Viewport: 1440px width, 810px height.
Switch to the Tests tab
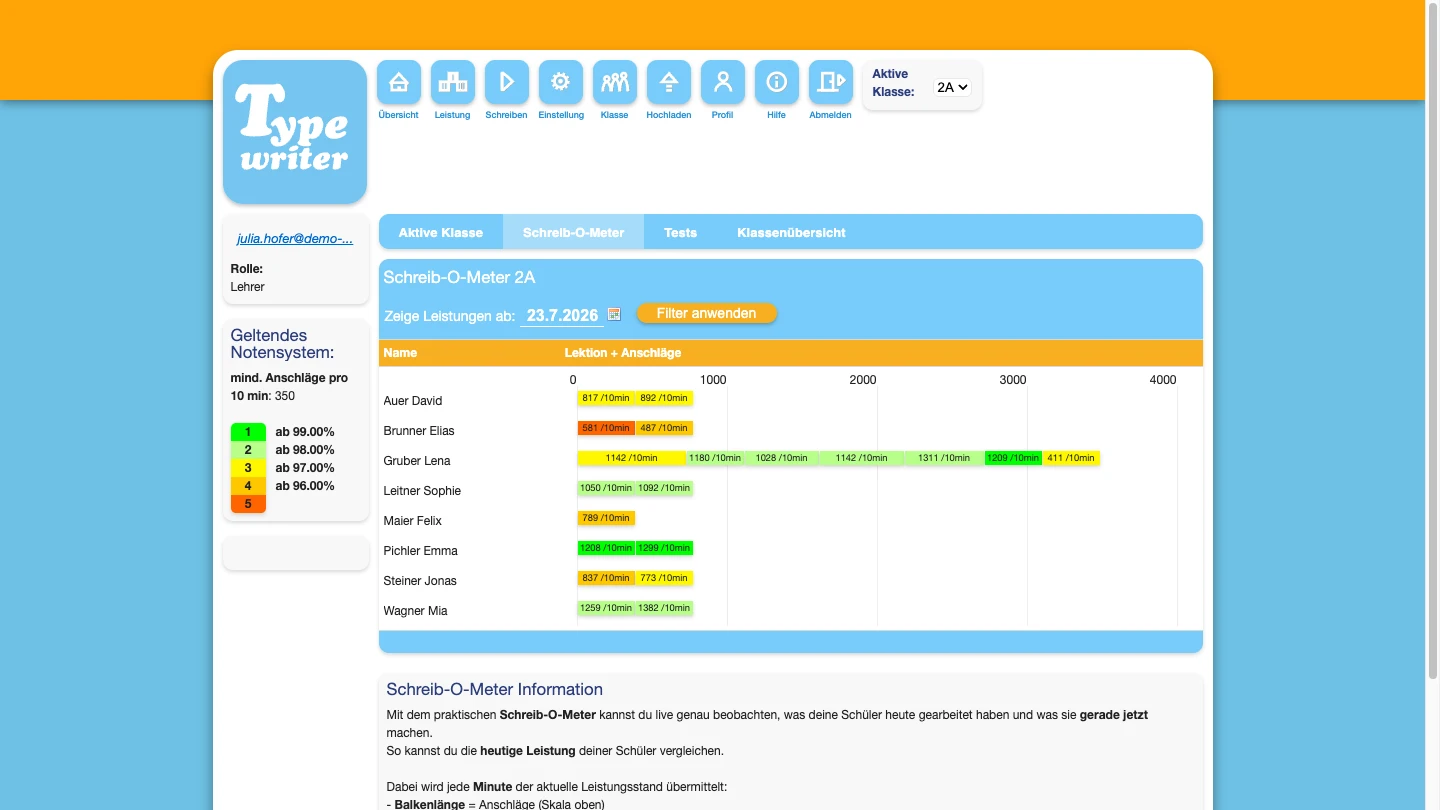(x=680, y=232)
